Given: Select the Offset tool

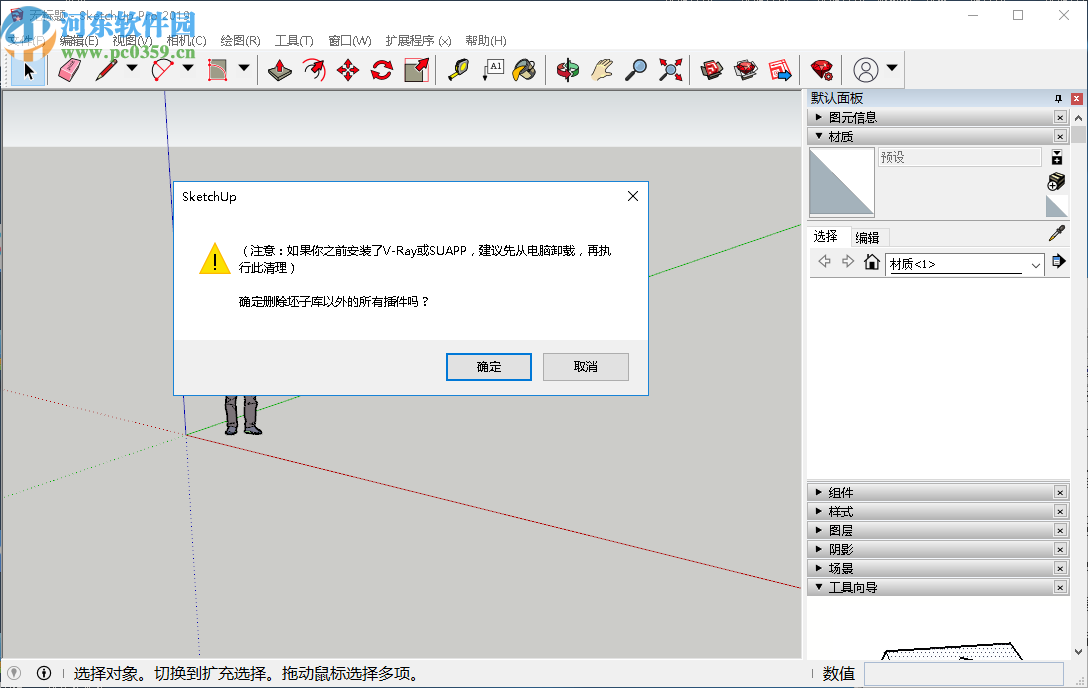Looking at the screenshot, I should tap(314, 70).
